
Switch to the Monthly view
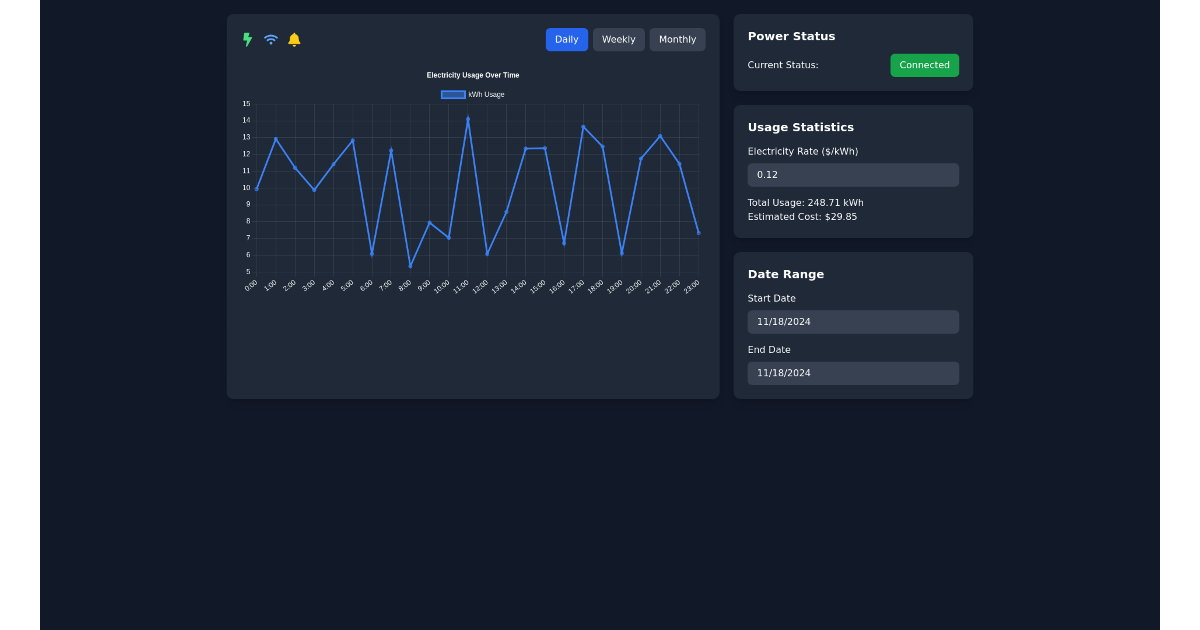pyautogui.click(x=677, y=39)
